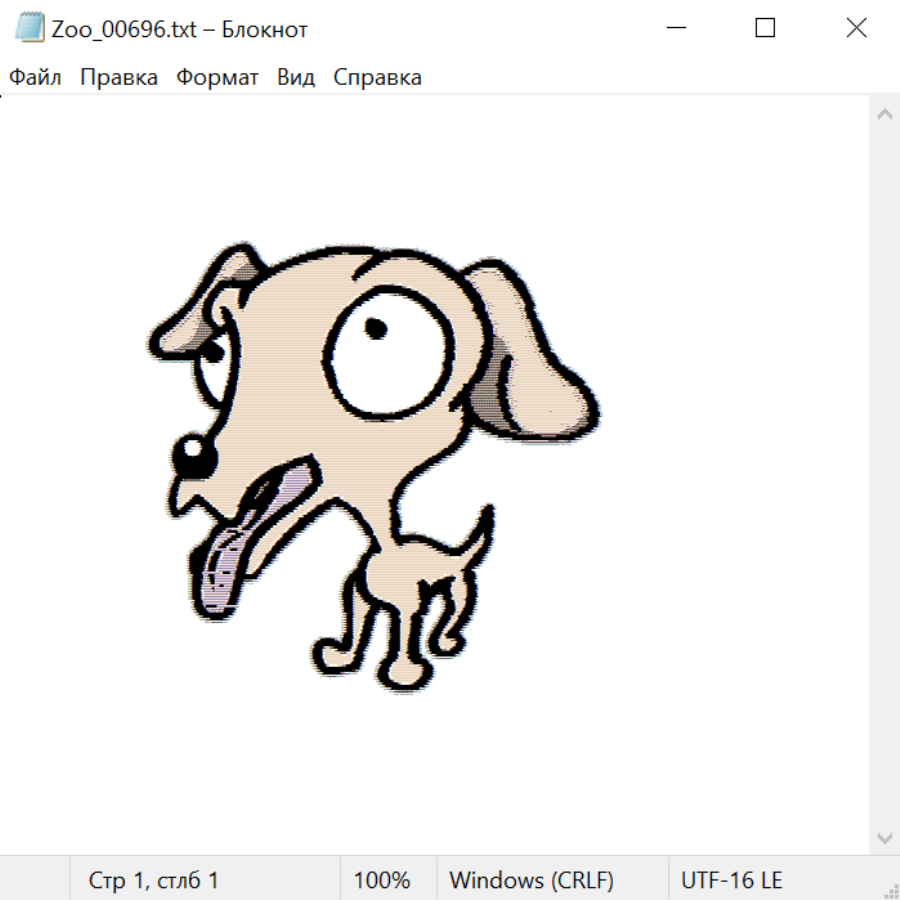Click the scroll down arrow of the vertical scrollbar
This screenshot has width=900, height=900.
tap(884, 837)
